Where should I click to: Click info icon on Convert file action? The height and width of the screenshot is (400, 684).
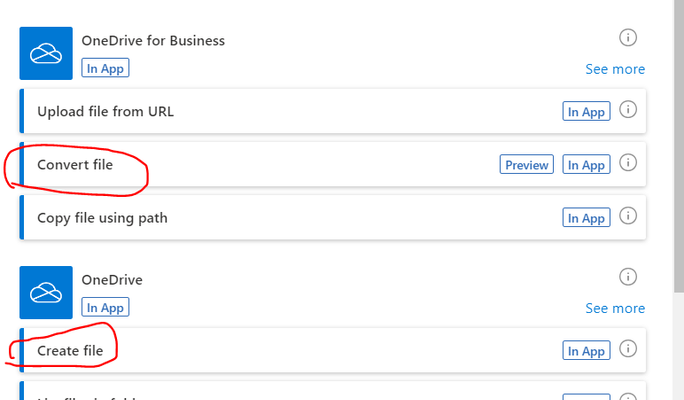click(628, 163)
